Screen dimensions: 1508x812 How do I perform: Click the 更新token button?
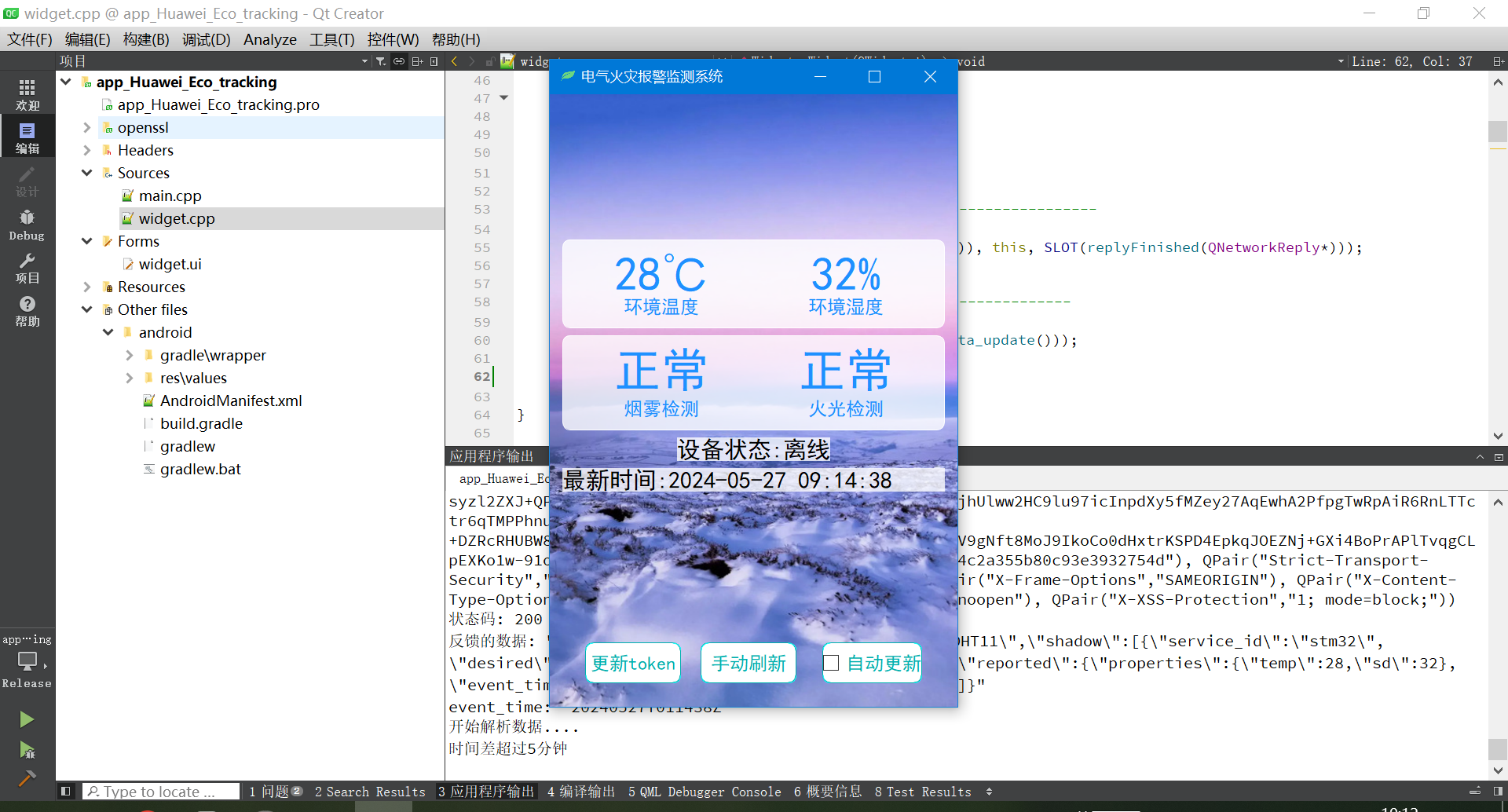click(x=633, y=663)
